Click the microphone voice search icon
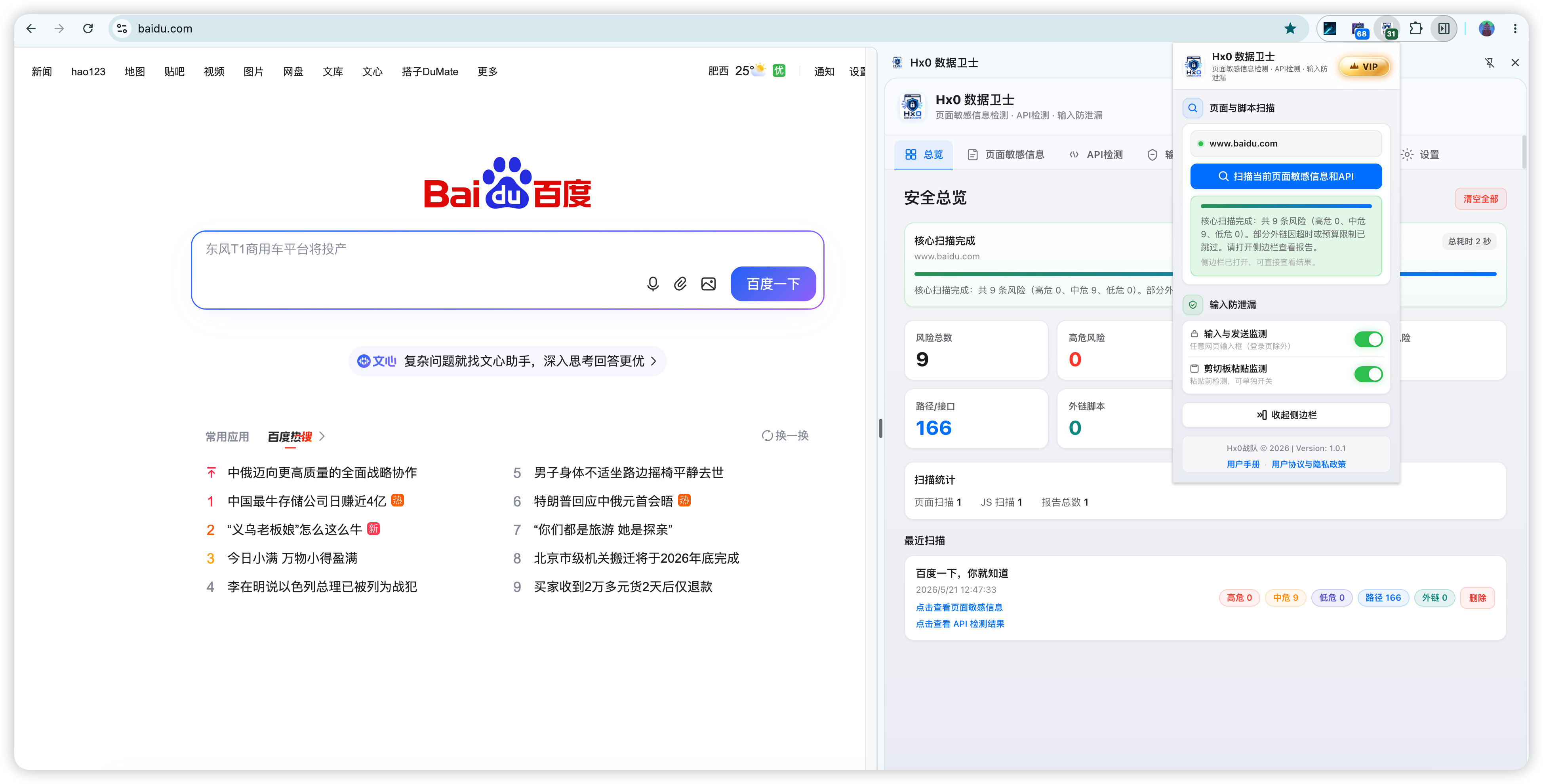 pyautogui.click(x=652, y=284)
